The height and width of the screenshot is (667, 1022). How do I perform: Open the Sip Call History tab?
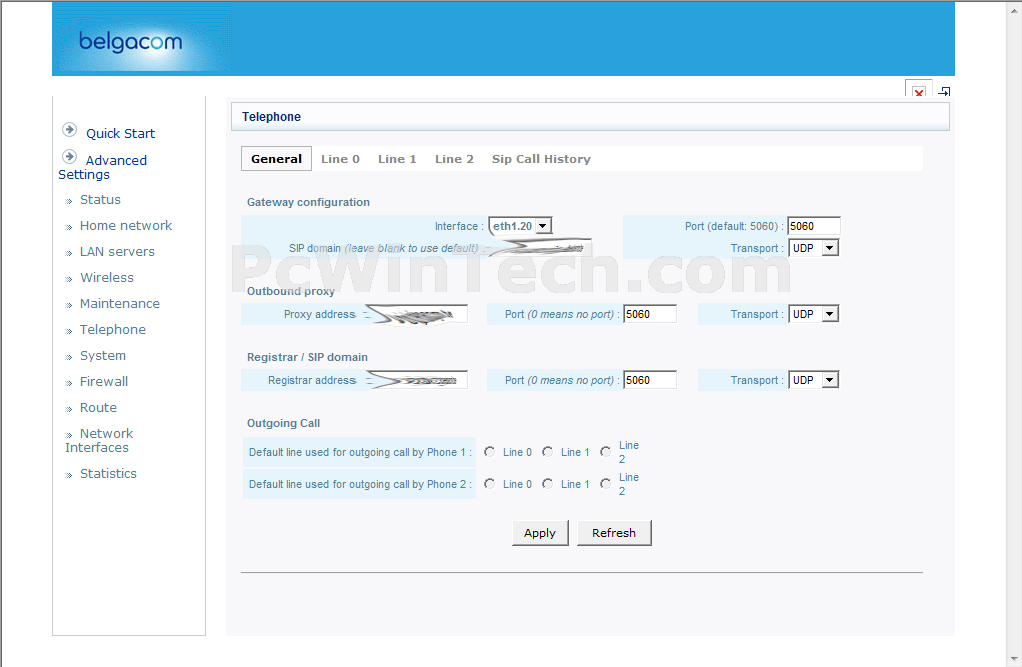point(541,159)
